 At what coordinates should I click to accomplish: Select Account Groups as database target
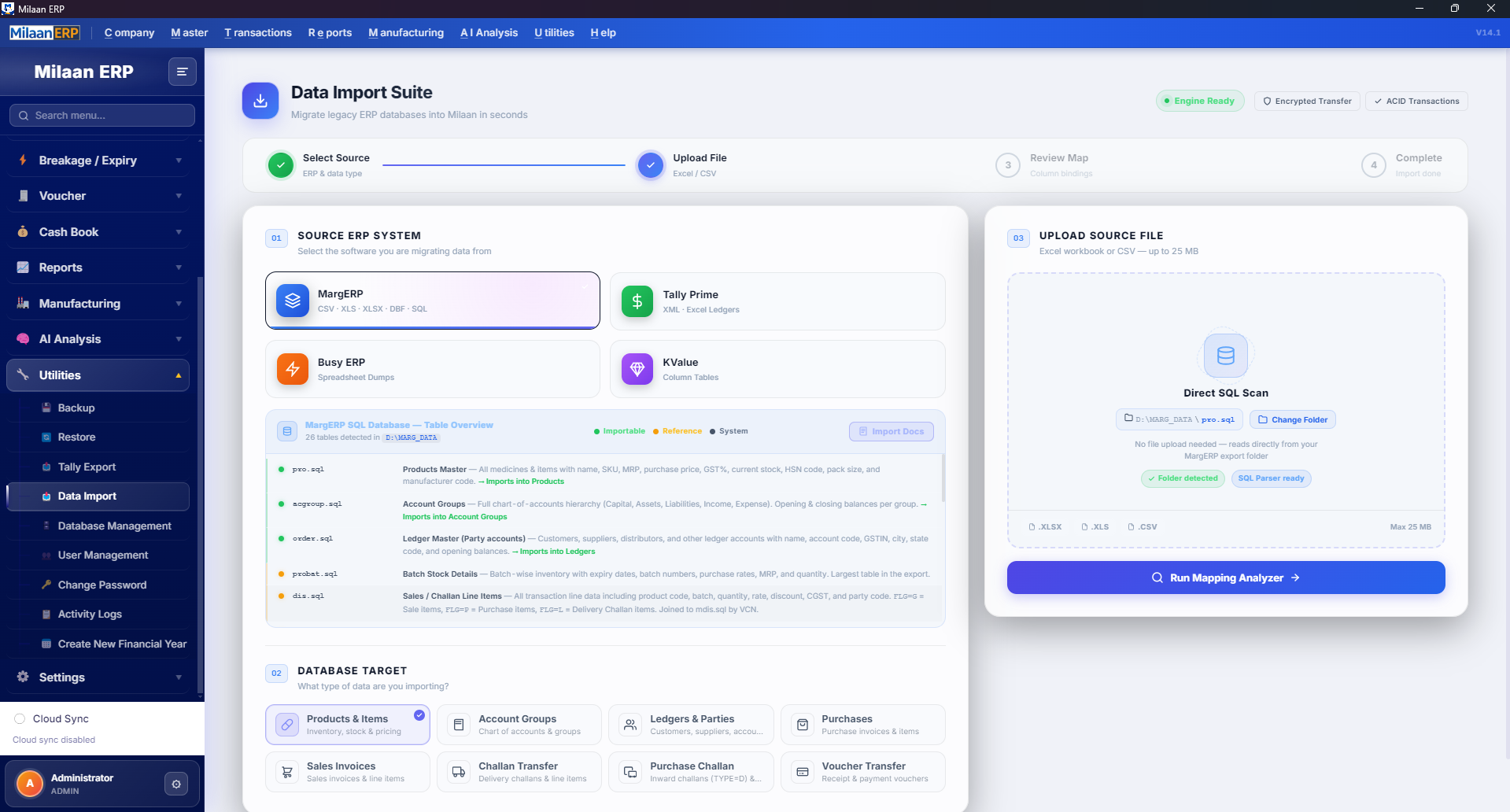[x=519, y=725]
